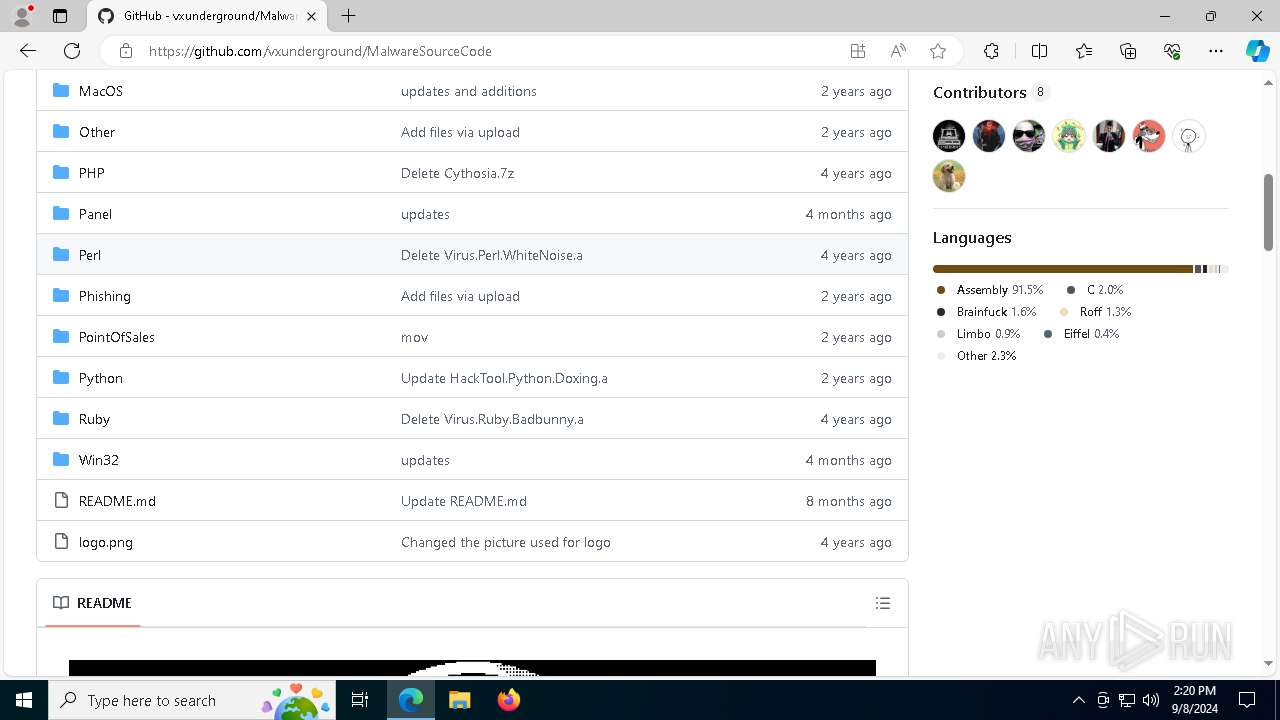
Task: Filter by C language 2.0%
Action: (x=1095, y=290)
